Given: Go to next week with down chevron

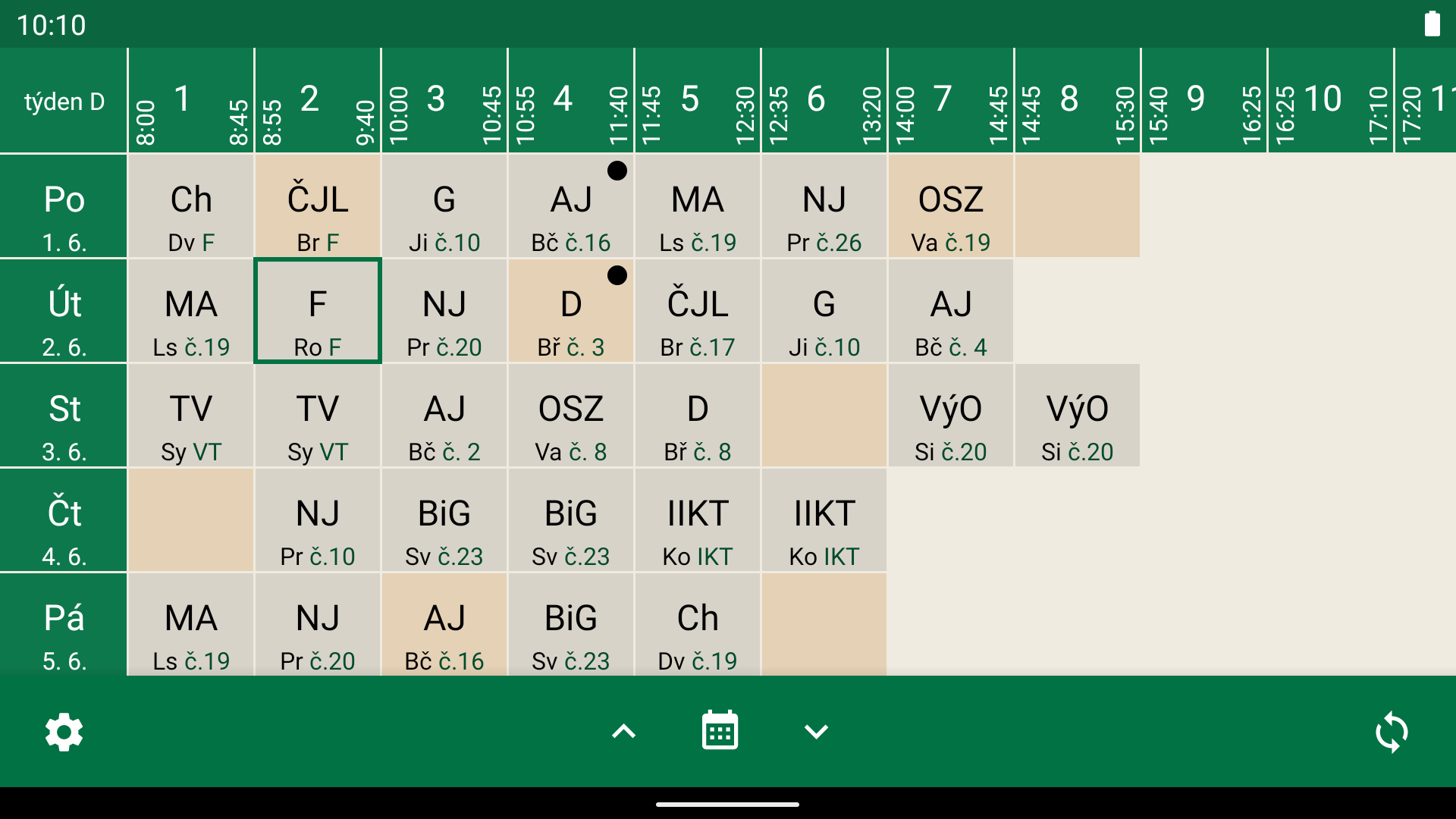Looking at the screenshot, I should 816,732.
